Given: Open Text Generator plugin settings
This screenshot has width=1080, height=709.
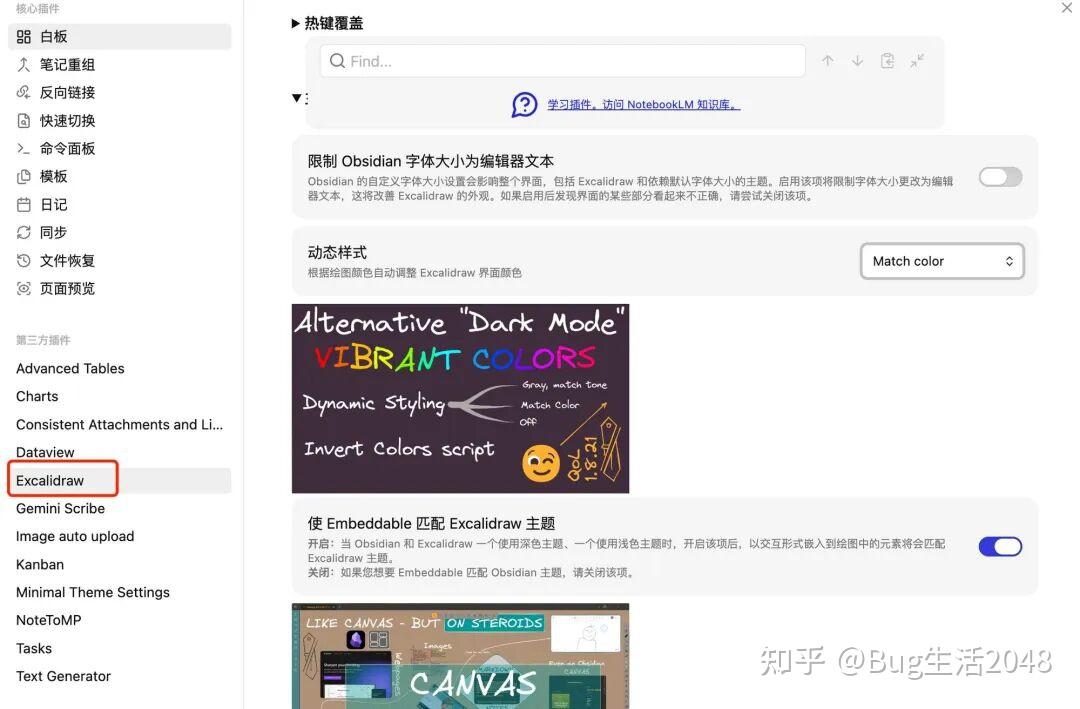Looking at the screenshot, I should click(120, 677).
